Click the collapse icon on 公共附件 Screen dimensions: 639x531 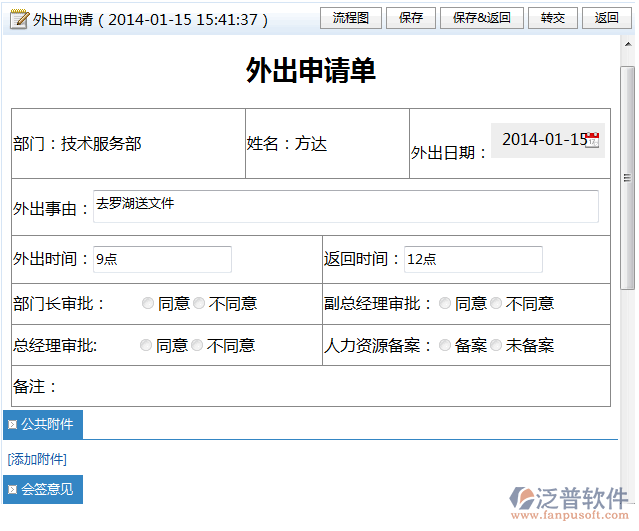(x=12, y=425)
